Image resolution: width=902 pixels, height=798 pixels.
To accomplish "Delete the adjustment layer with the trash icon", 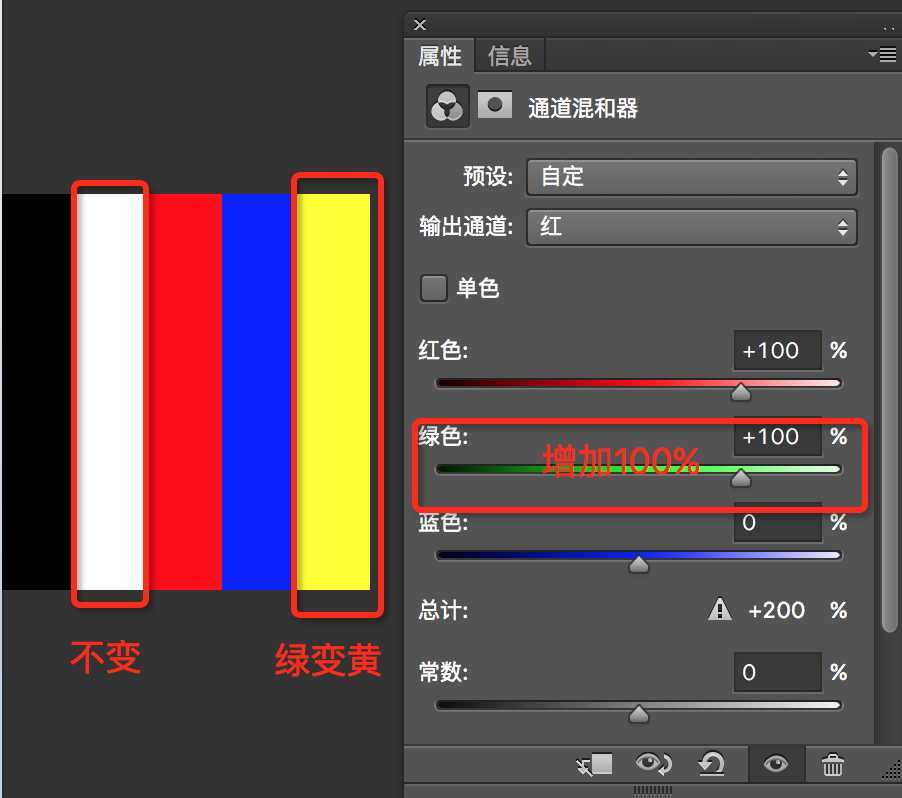I will 833,763.
